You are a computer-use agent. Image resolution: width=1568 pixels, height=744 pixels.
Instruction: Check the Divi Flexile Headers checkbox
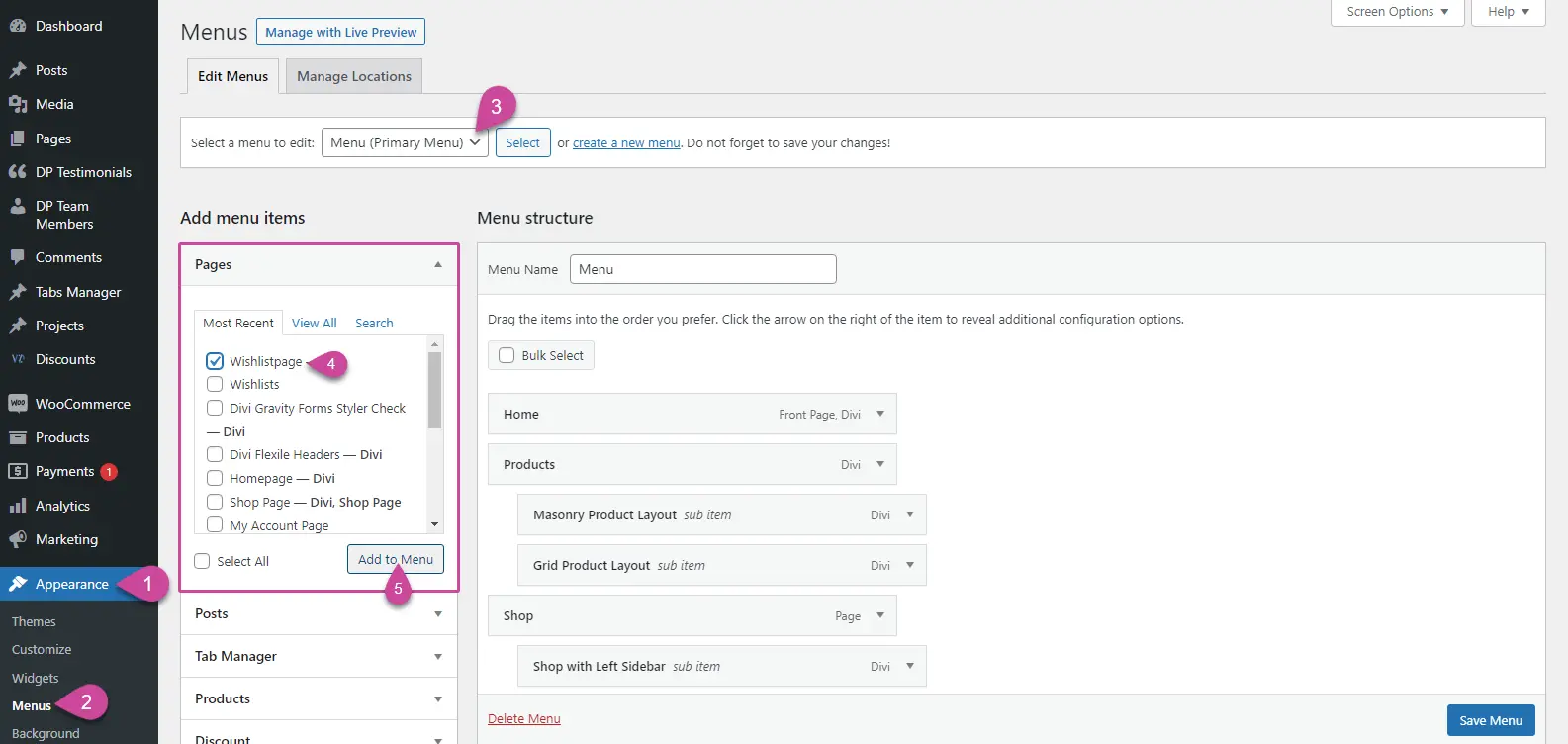[x=215, y=454]
